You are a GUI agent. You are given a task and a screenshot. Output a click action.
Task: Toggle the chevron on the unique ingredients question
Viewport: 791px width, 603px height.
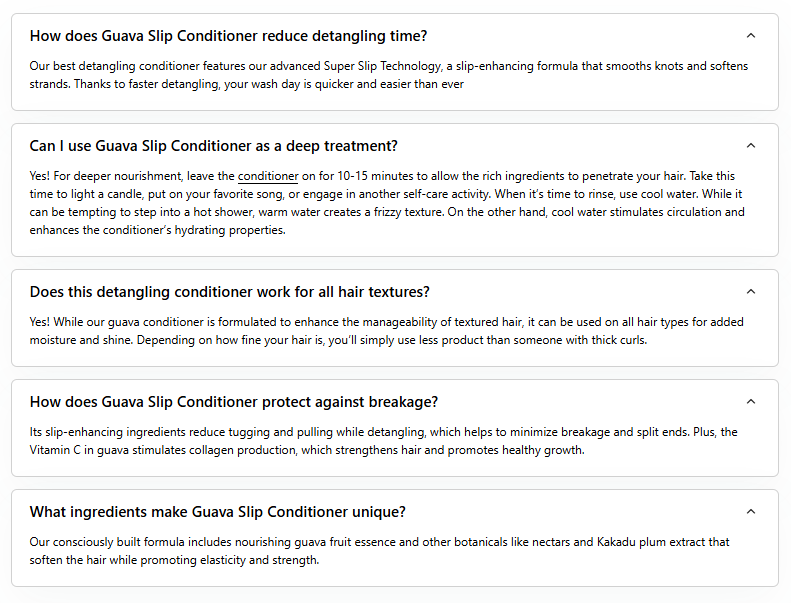pyautogui.click(x=751, y=512)
